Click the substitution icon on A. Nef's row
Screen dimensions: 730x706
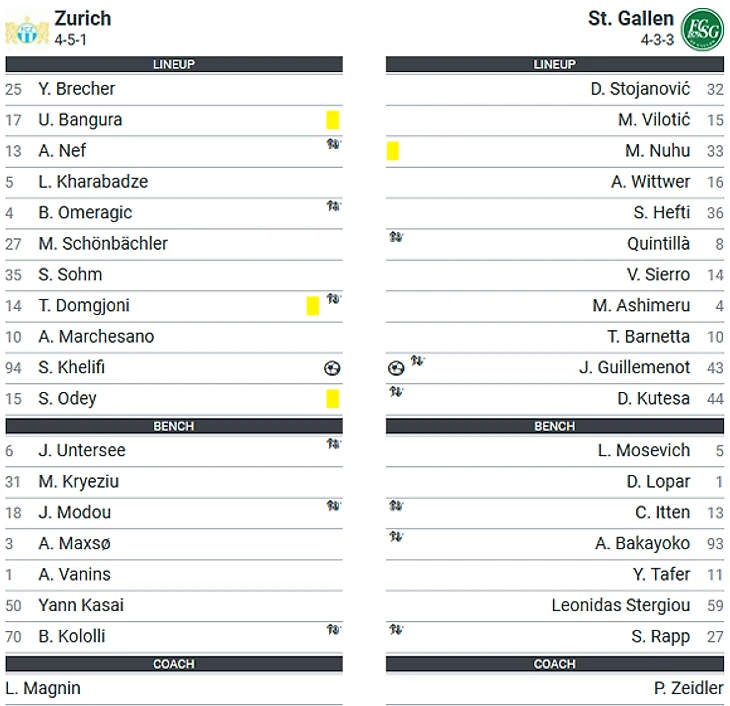tap(333, 144)
